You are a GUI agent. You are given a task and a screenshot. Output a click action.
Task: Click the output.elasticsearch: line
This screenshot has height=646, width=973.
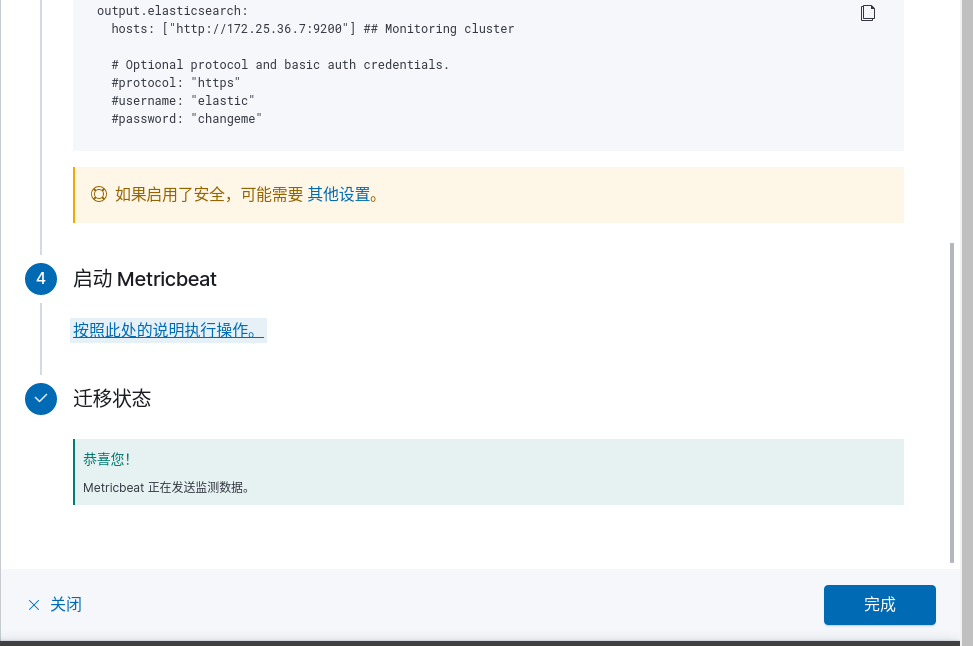click(173, 11)
